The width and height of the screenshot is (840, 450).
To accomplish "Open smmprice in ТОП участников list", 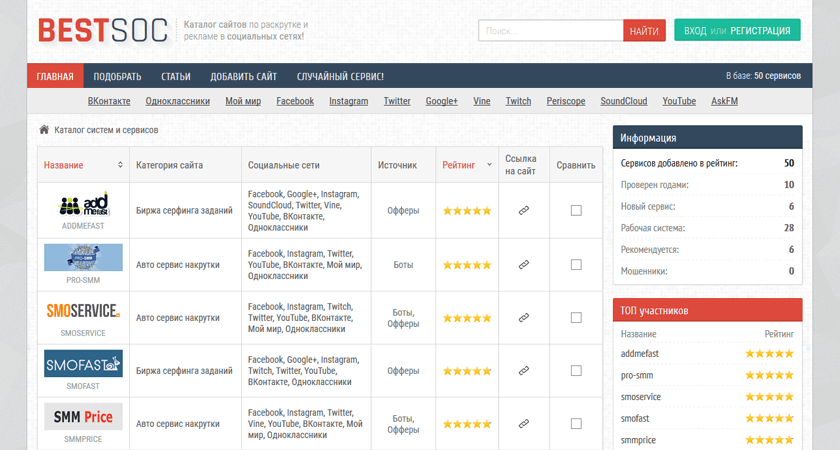I will pos(638,440).
